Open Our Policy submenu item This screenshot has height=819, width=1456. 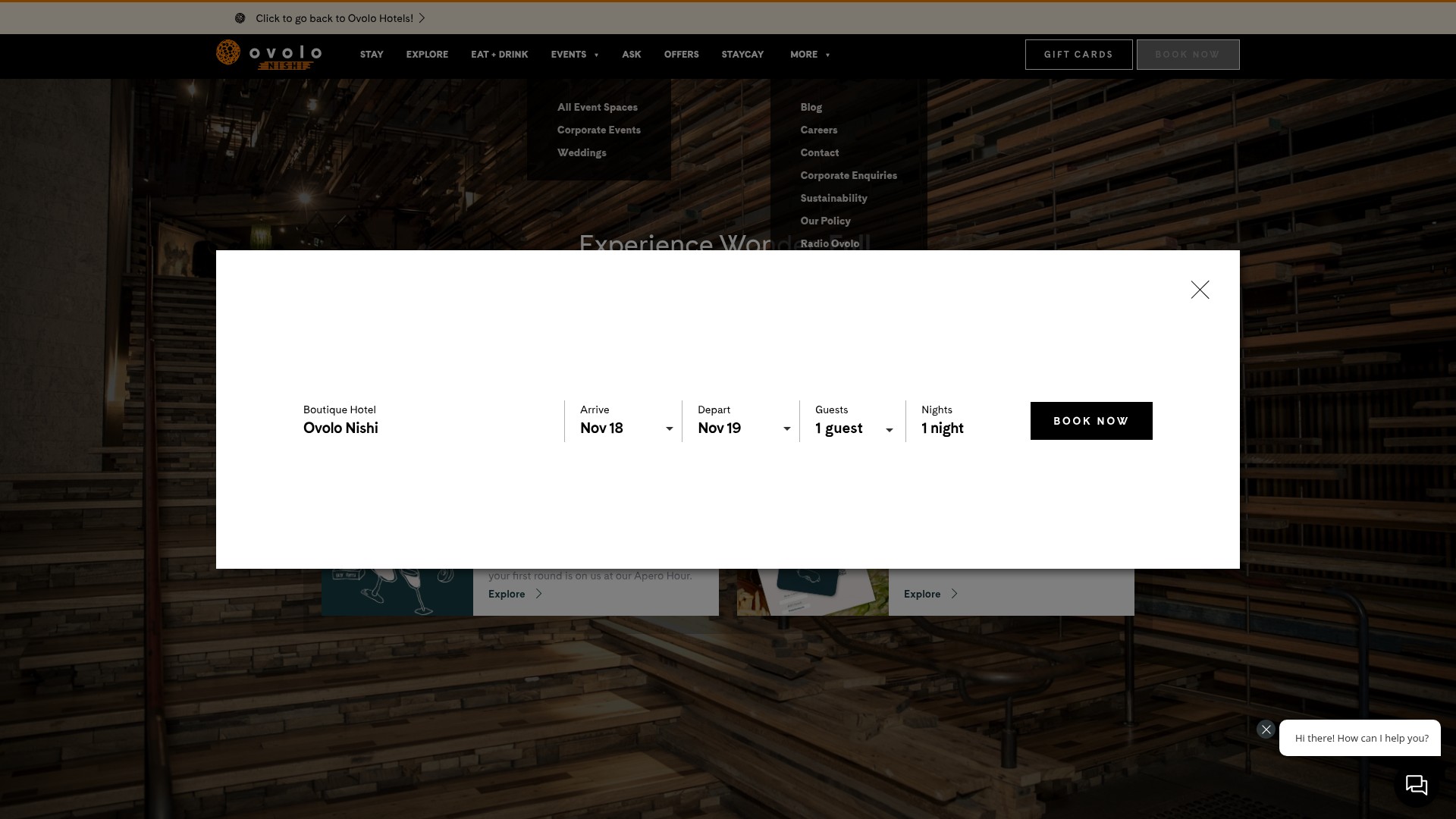tap(825, 221)
